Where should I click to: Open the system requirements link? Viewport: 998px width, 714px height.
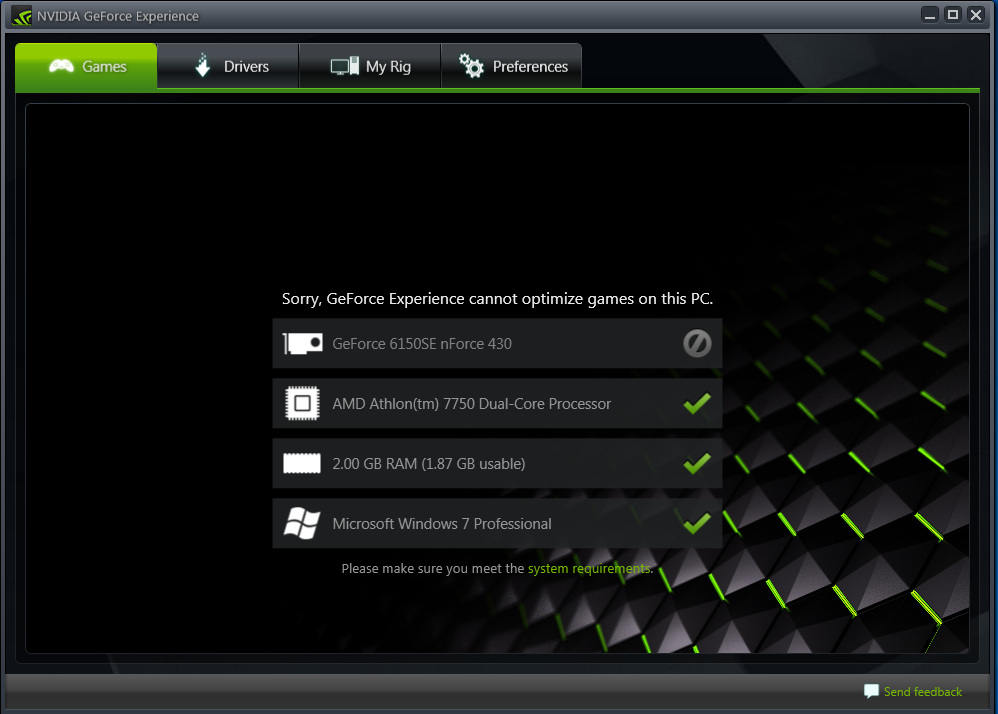coord(590,568)
